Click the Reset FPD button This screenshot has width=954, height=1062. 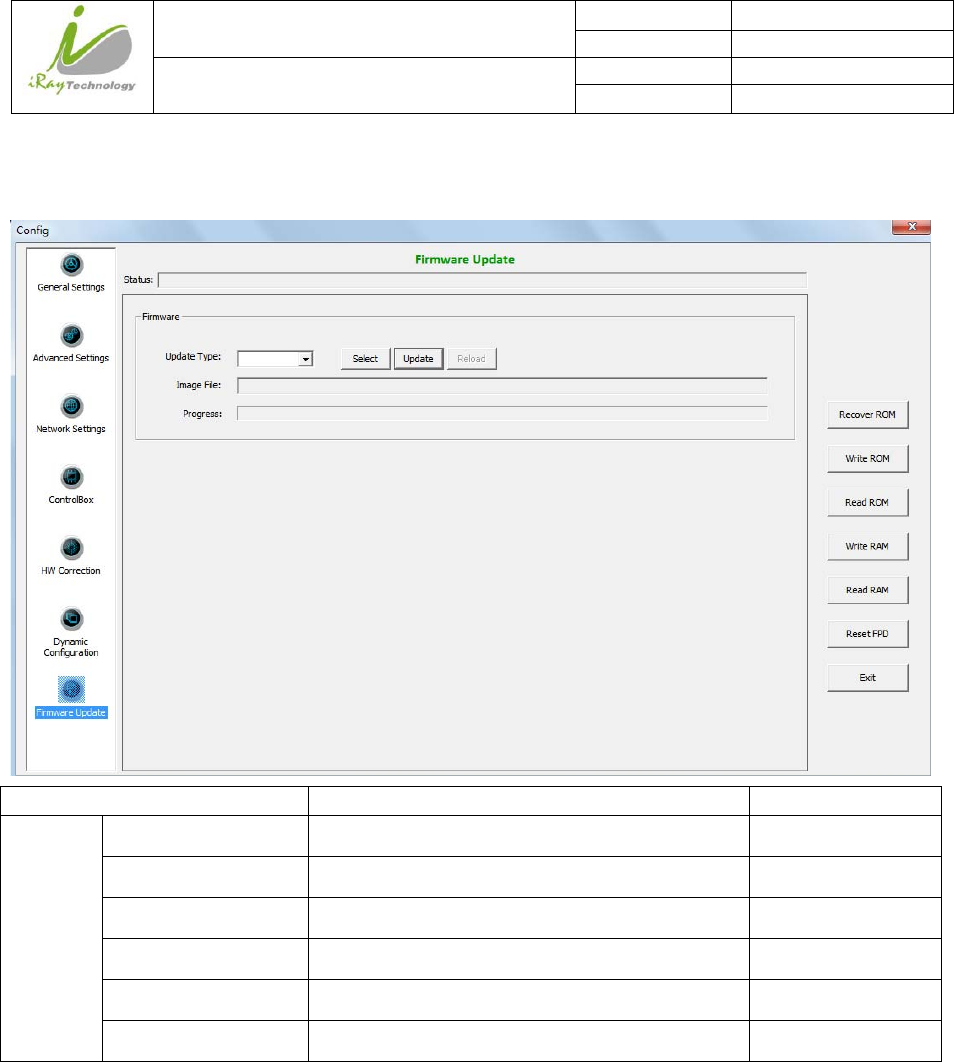pos(867,634)
